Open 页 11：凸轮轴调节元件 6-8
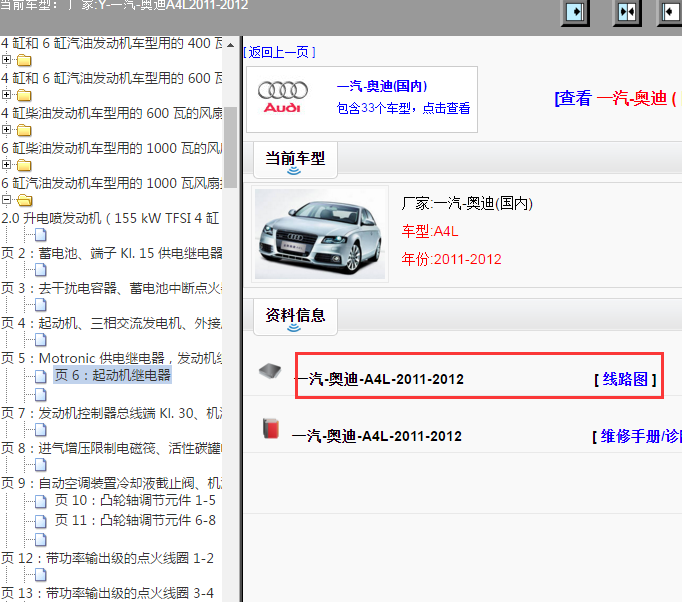Image resolution: width=682 pixels, height=602 pixels. (x=135, y=520)
